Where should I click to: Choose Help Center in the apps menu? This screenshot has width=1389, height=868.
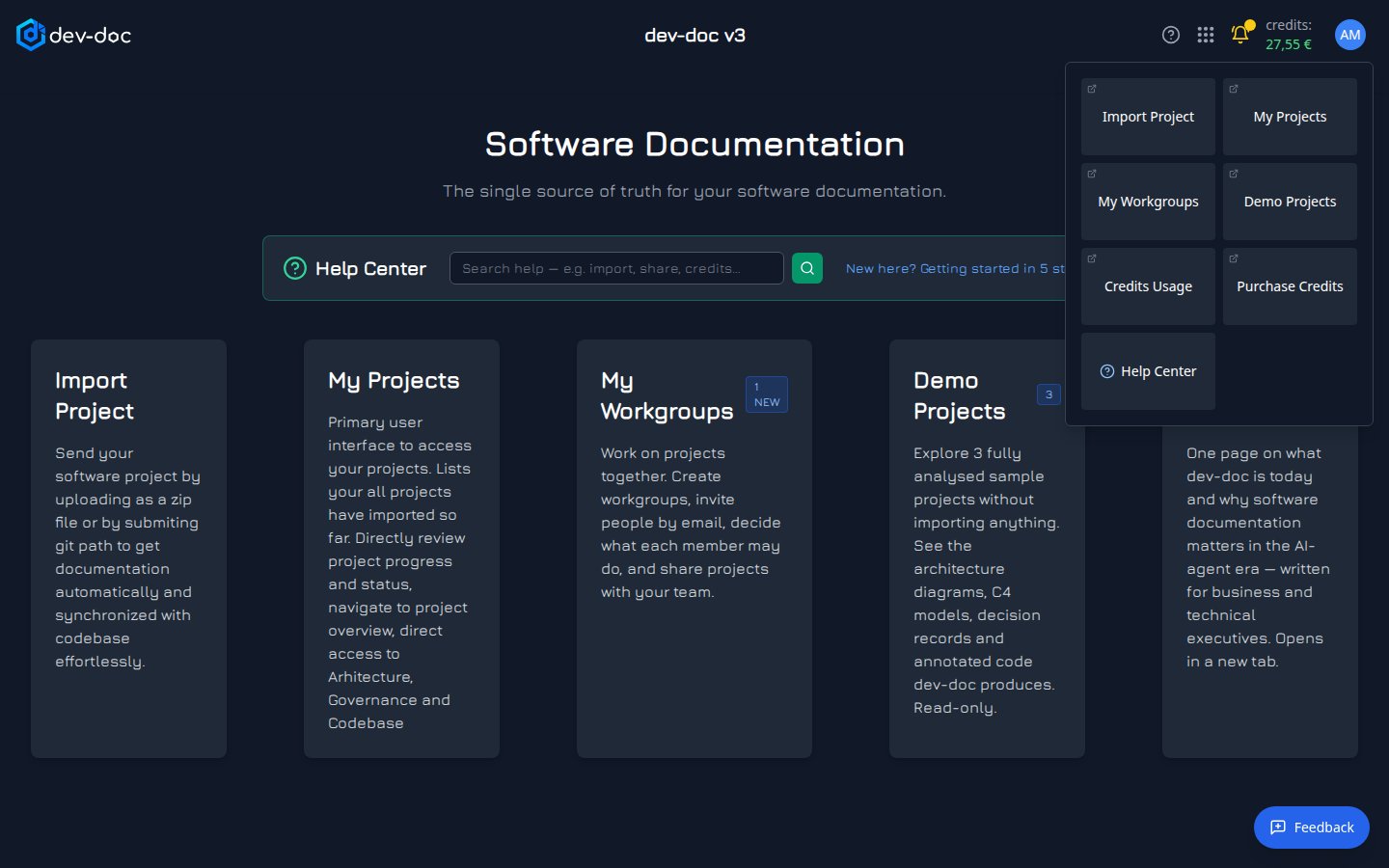(1148, 371)
